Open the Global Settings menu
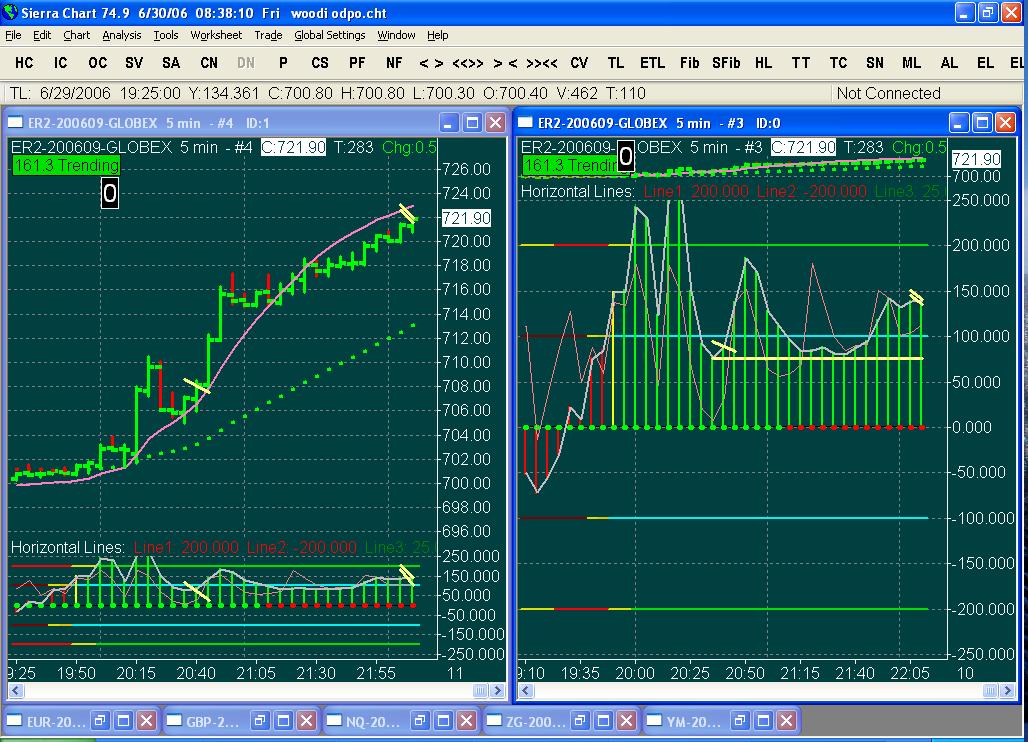This screenshot has height=742, width=1028. (329, 35)
